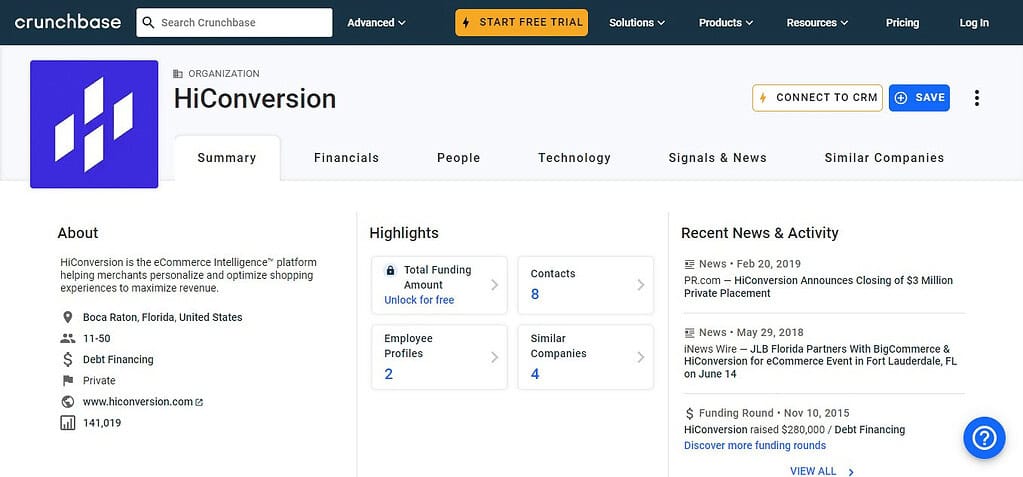Click the lightning icon on Start Free Trial
This screenshot has width=1023, height=477.
pos(466,22)
